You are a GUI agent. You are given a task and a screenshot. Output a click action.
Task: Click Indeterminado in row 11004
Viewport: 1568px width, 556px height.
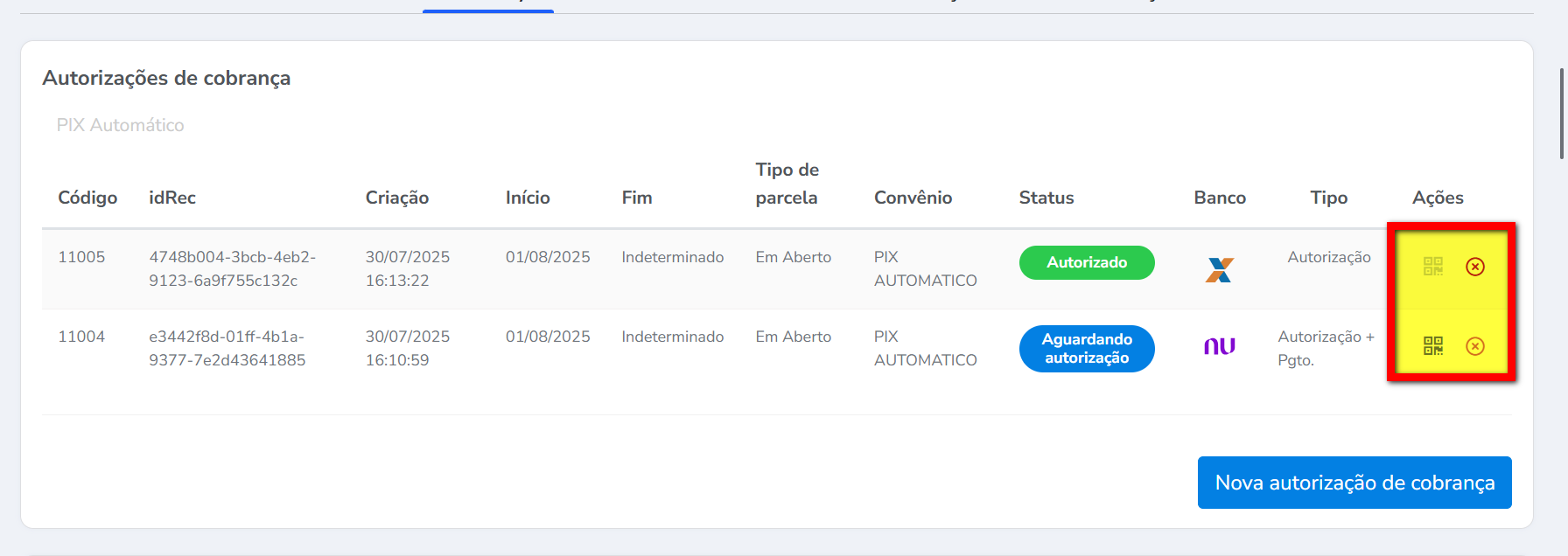pyautogui.click(x=673, y=337)
